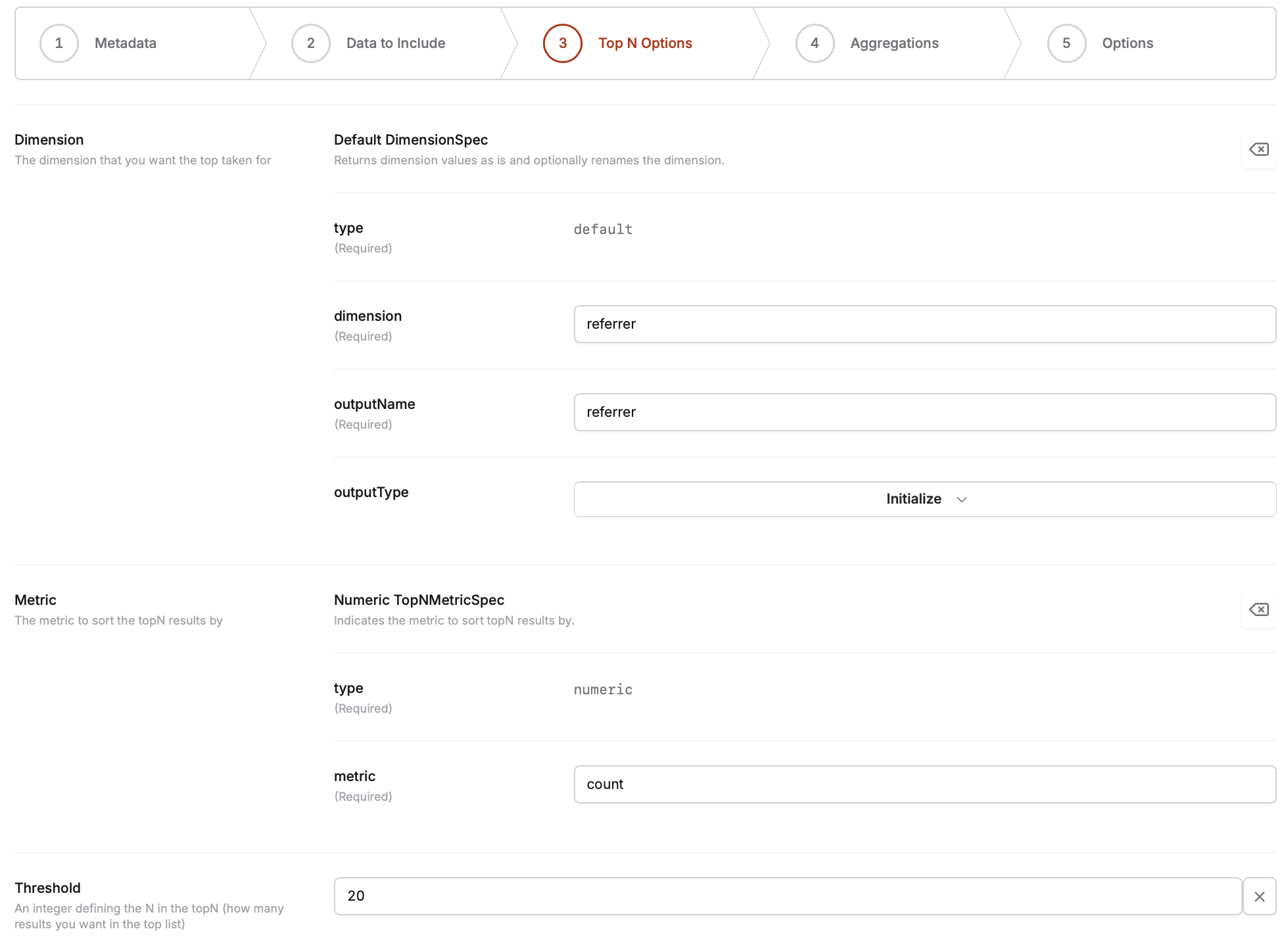The image size is (1286, 952).
Task: Select the Top N Options step label
Action: tap(645, 43)
